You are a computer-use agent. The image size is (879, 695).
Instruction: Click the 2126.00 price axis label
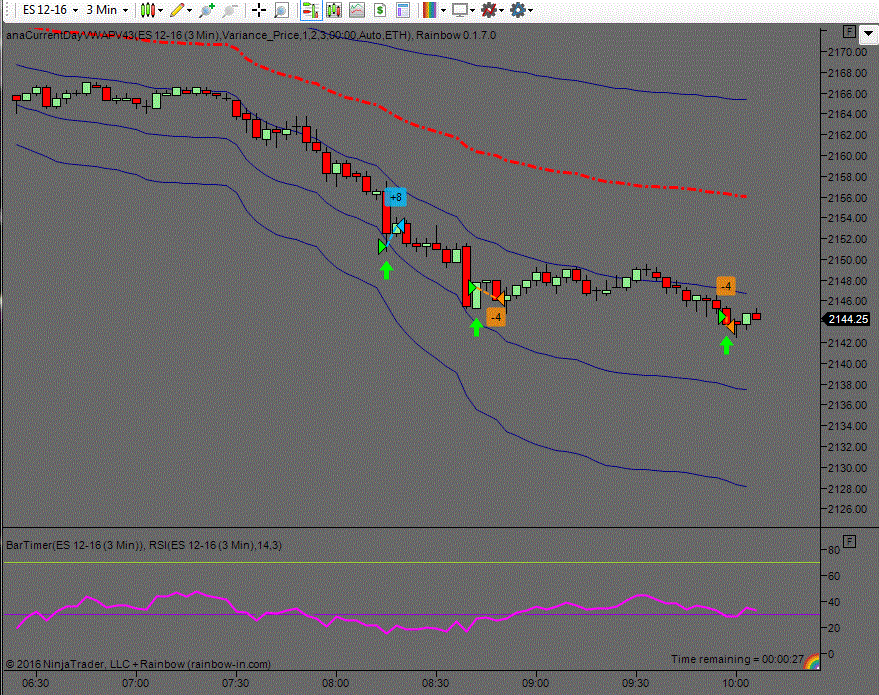[847, 509]
